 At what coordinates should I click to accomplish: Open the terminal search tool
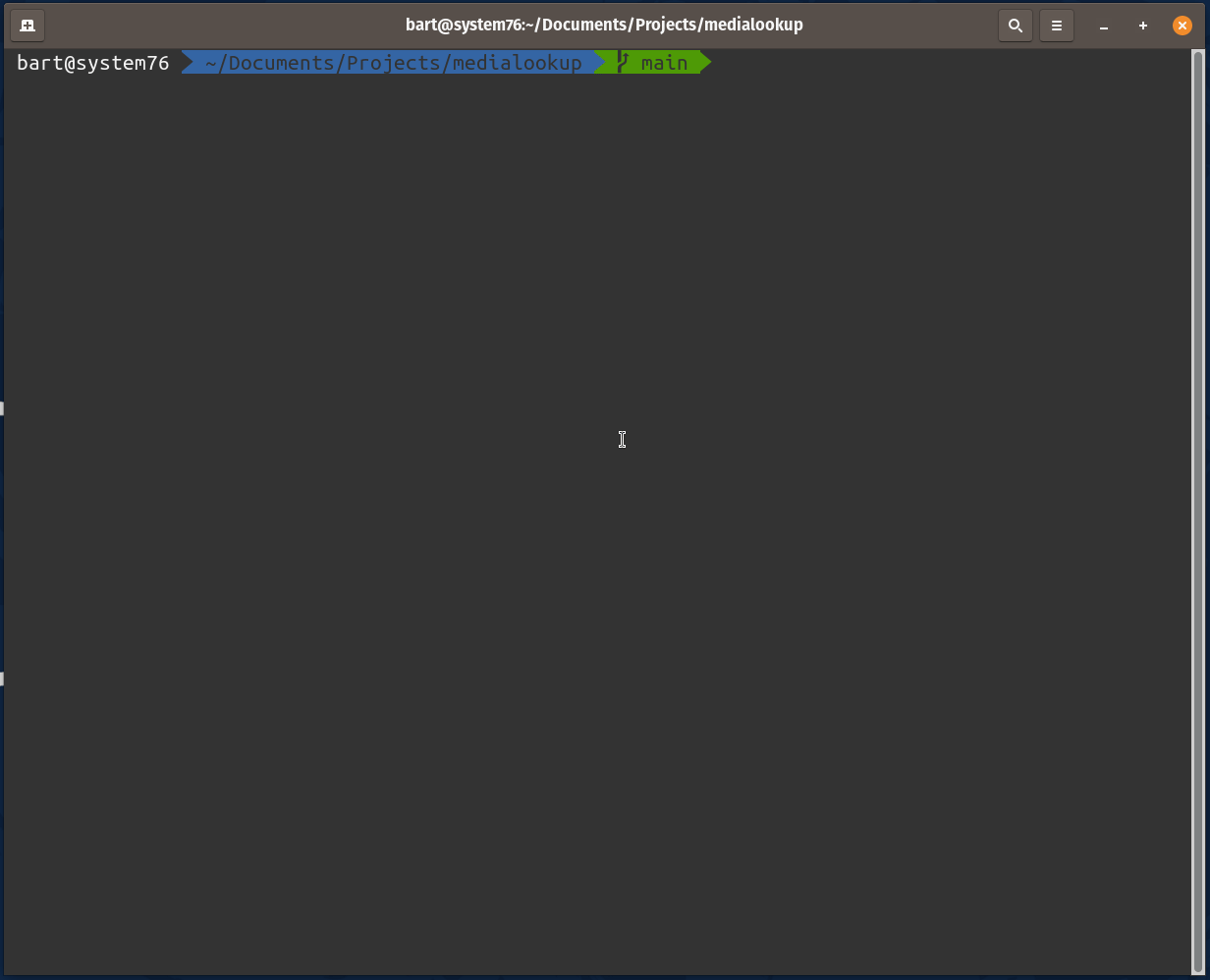tap(1016, 26)
